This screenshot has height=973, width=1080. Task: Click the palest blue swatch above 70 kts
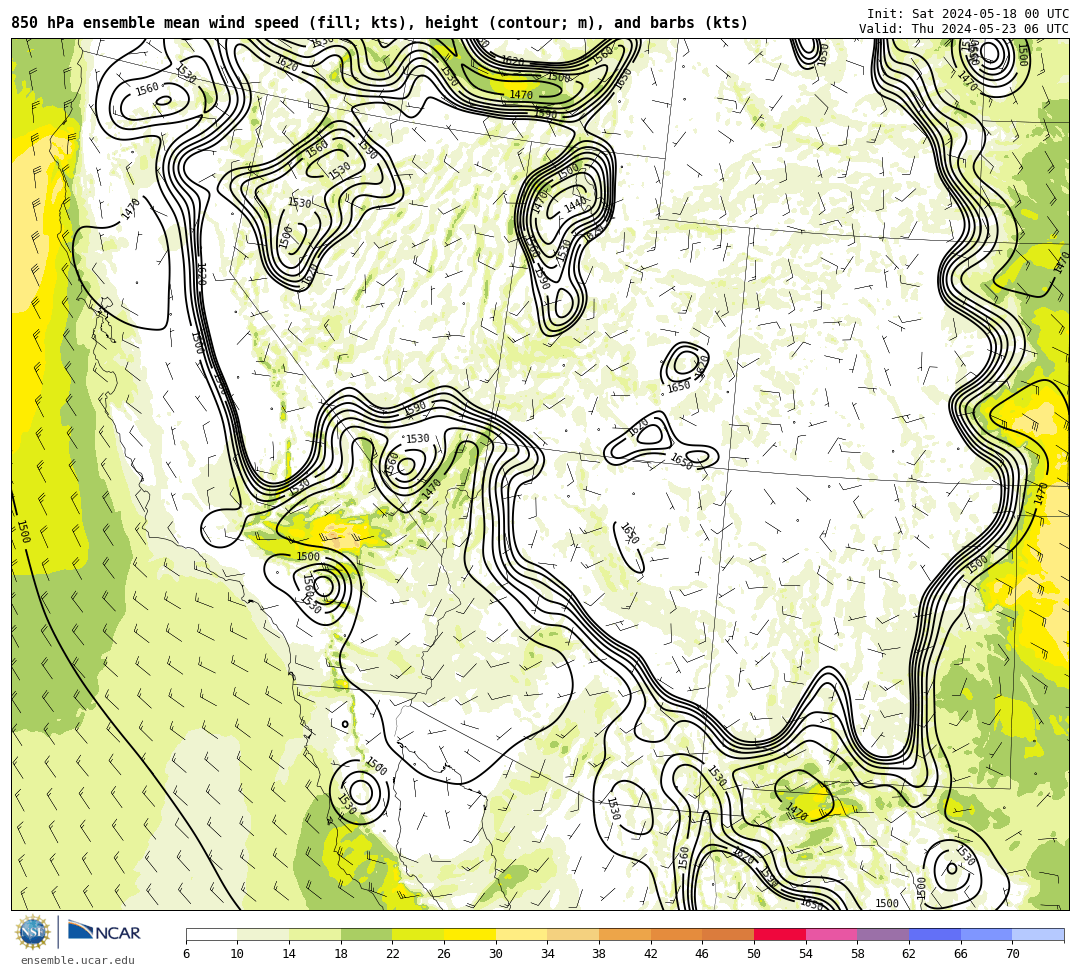[x=1038, y=934]
